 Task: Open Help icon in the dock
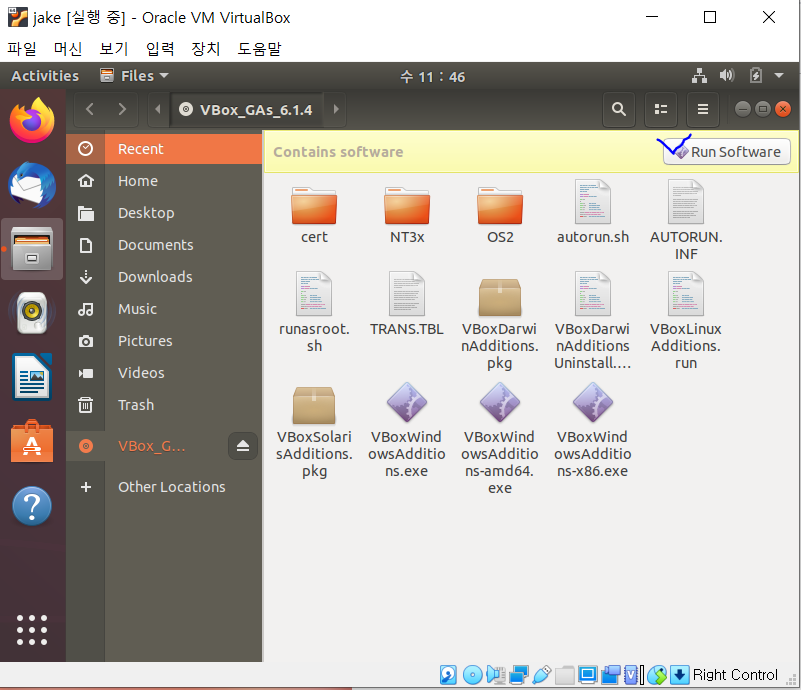[x=32, y=506]
